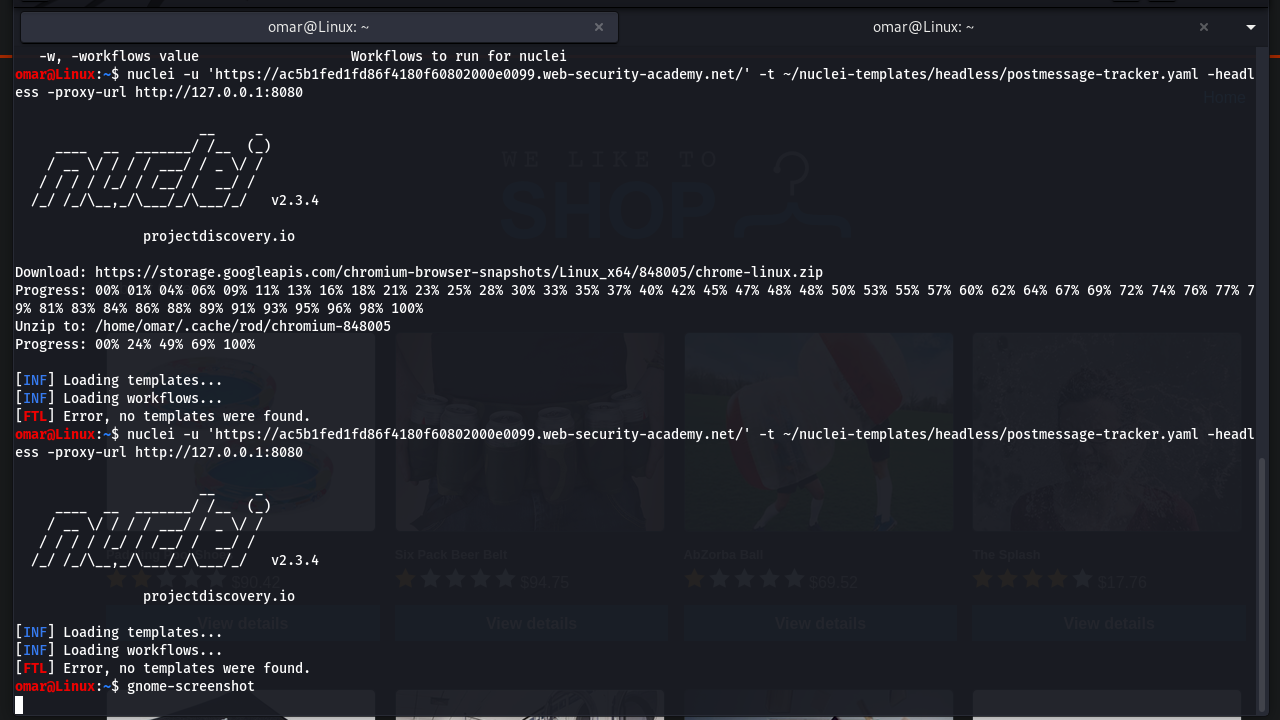Select the left omar@Linux terminal tab
Screen dimensions: 1280x720
[318, 27]
